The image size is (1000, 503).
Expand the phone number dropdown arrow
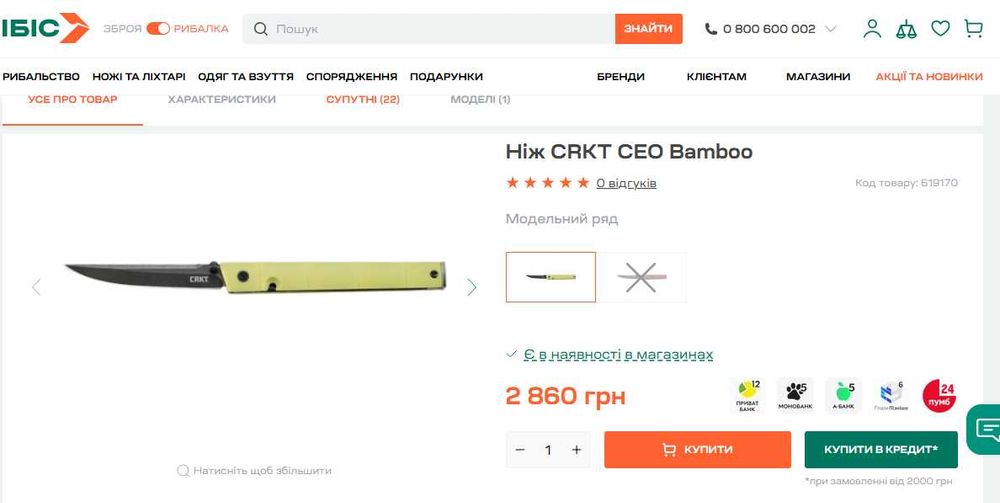coord(830,29)
